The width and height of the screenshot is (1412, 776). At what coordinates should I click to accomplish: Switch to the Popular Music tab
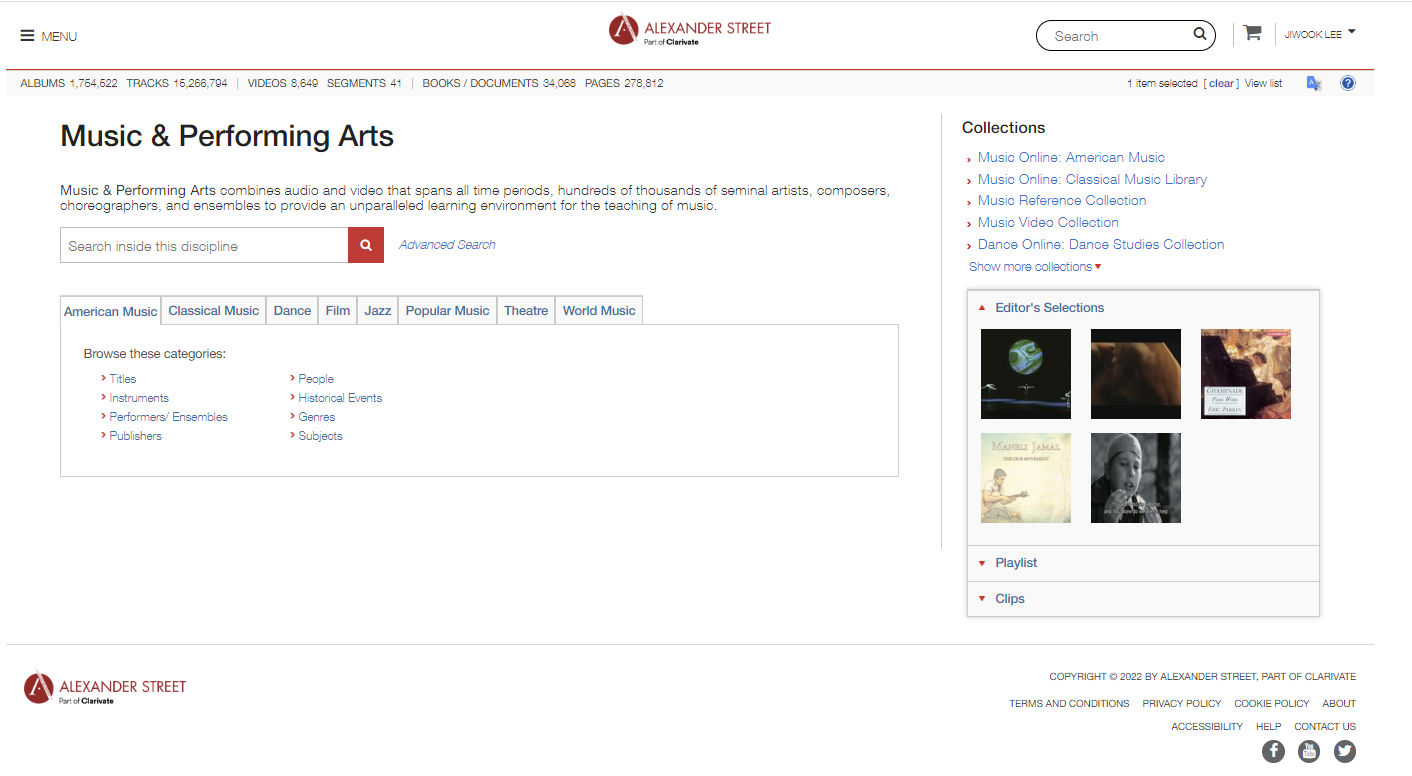[447, 311]
